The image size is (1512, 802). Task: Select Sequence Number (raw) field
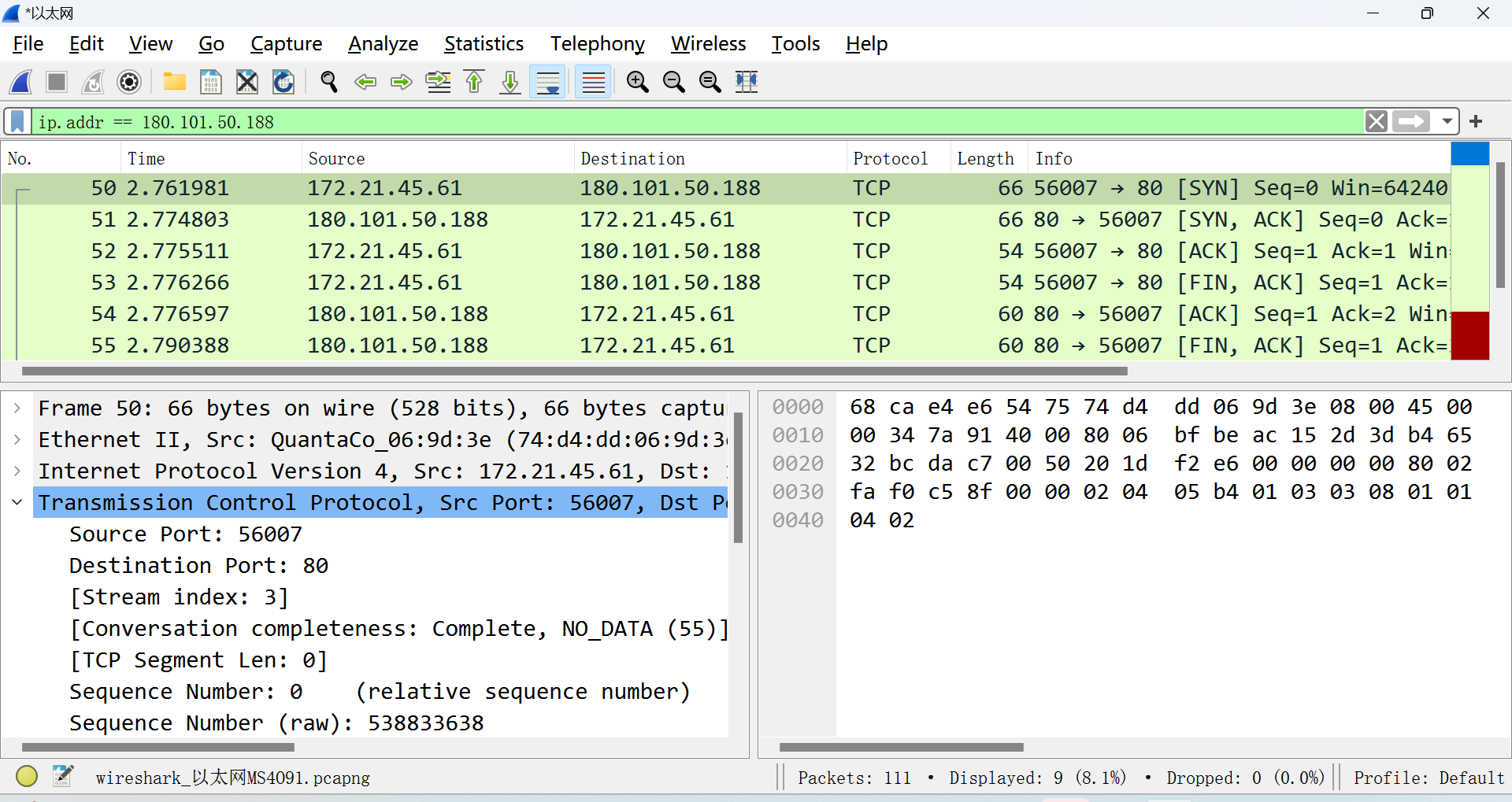coord(276,723)
